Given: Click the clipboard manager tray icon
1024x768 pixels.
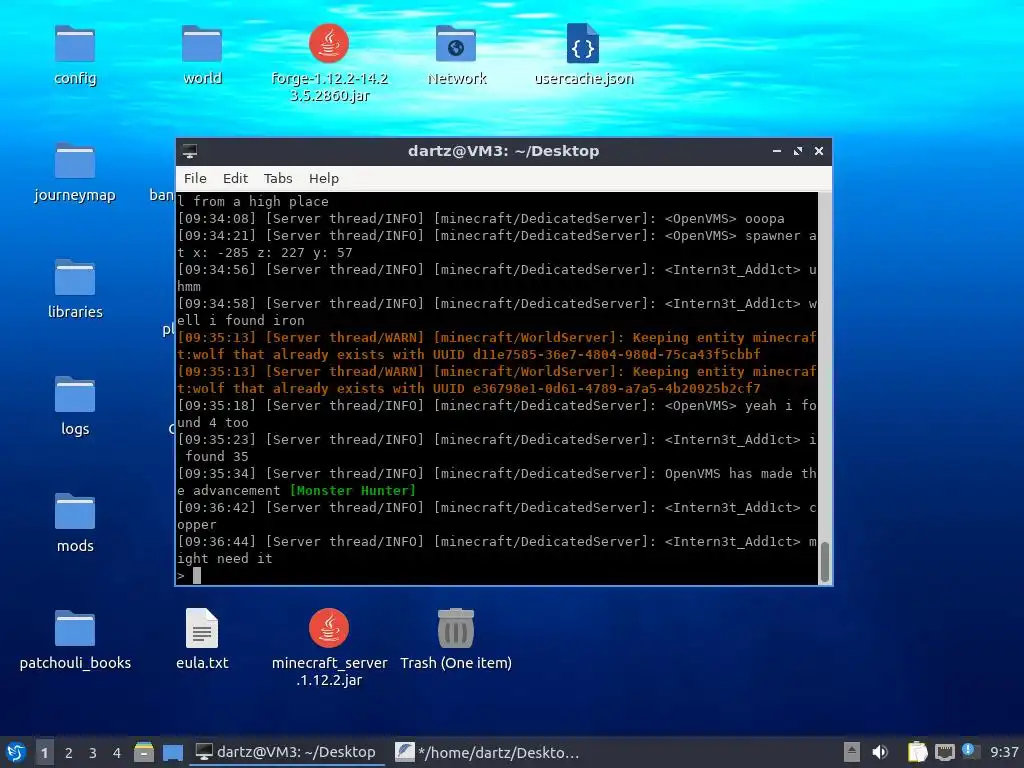Looking at the screenshot, I should (x=917, y=752).
